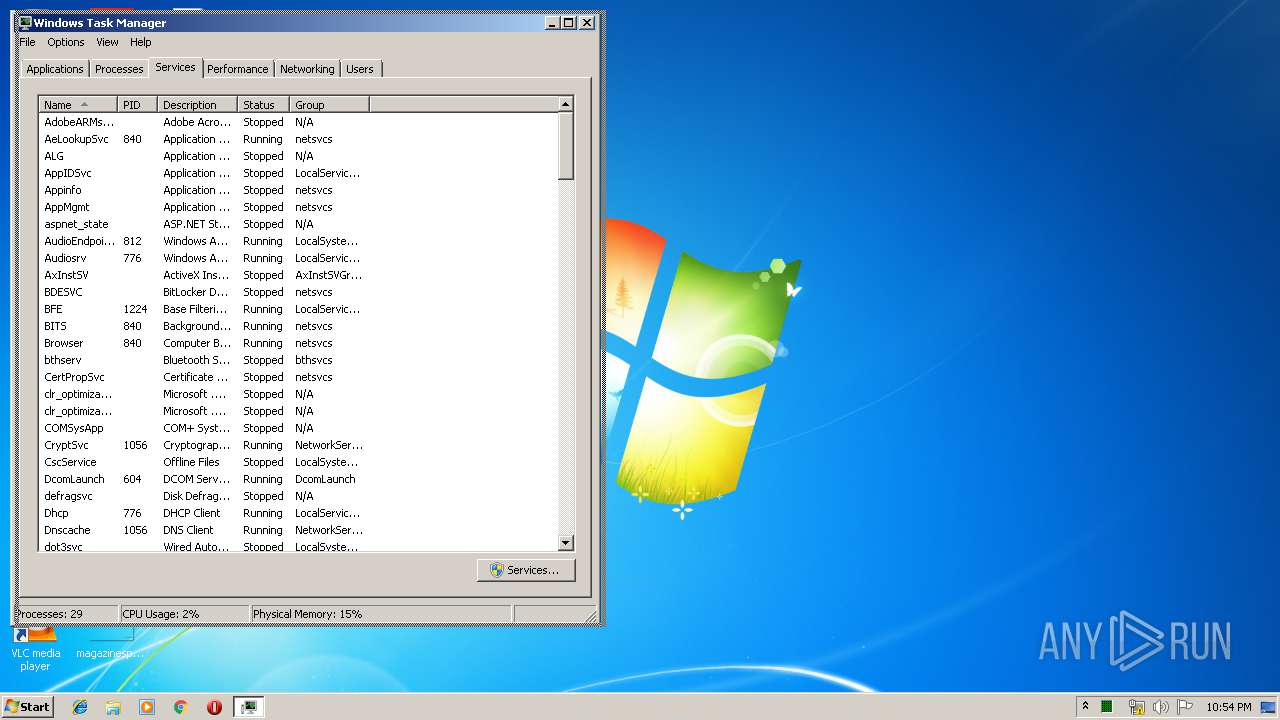Select the Dhcp service row
This screenshot has height=720, width=1280.
[x=298, y=513]
